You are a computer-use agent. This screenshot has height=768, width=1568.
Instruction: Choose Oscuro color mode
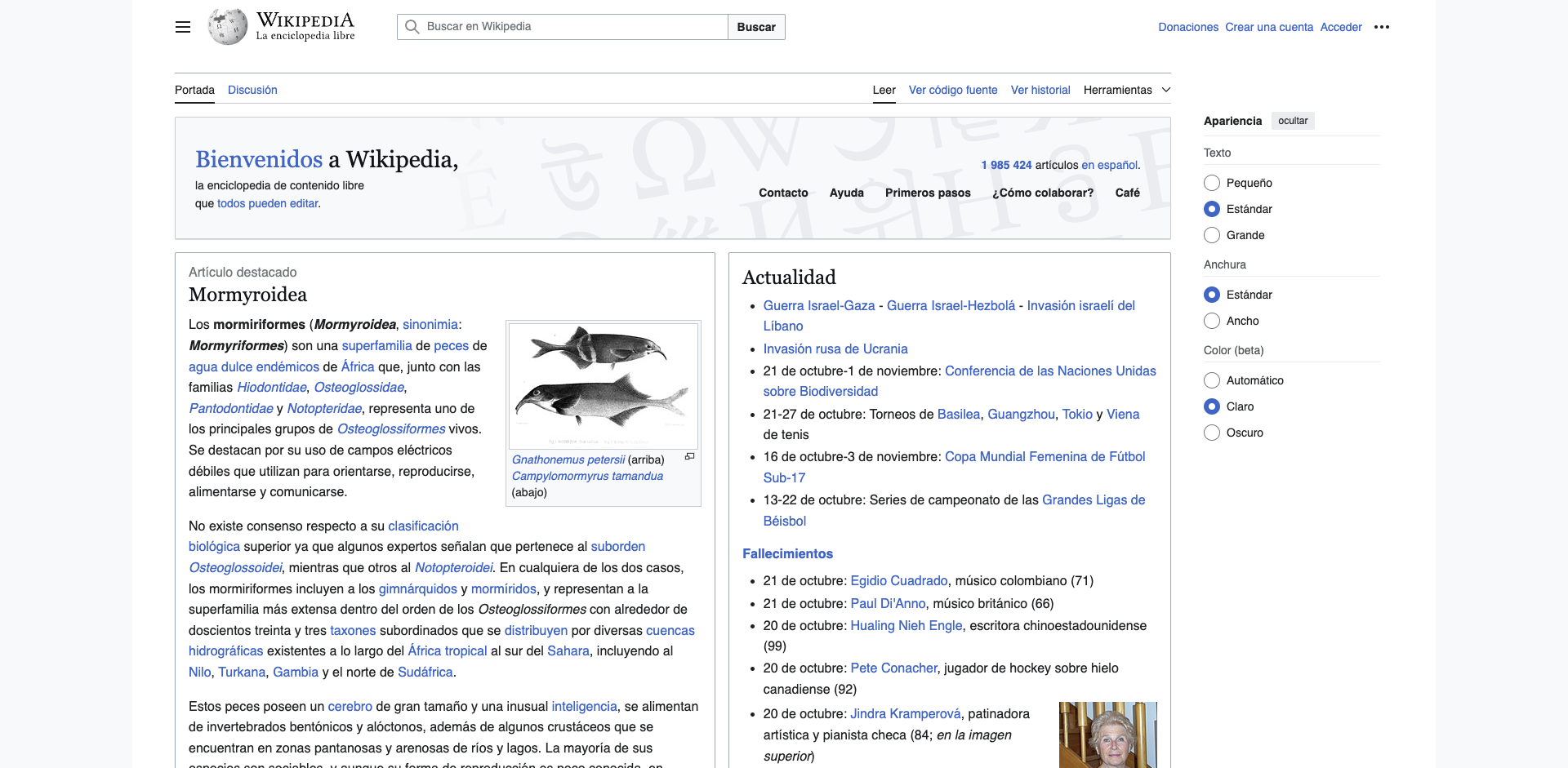[x=1212, y=433]
